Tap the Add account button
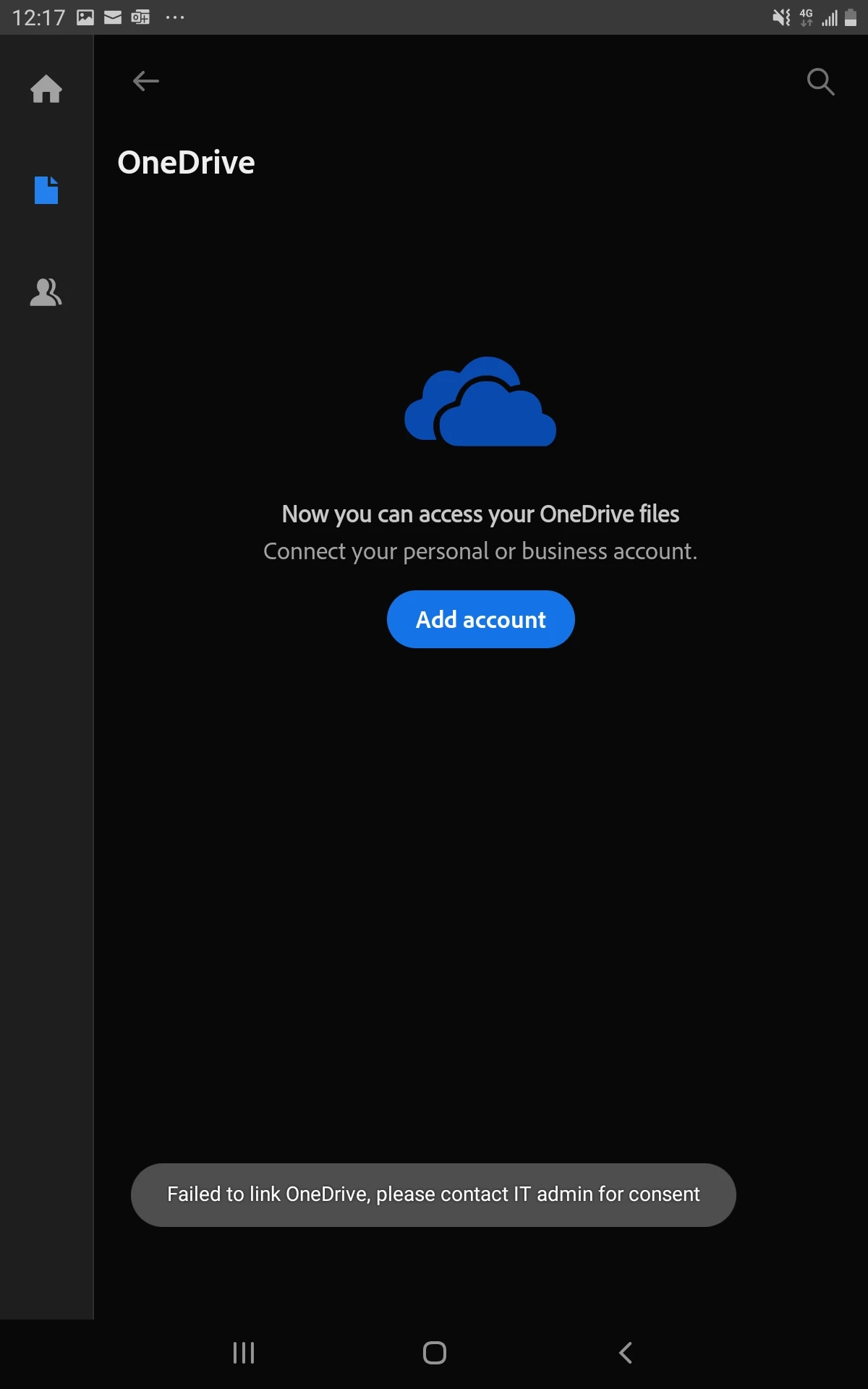The height and width of the screenshot is (1389, 868). point(481,619)
